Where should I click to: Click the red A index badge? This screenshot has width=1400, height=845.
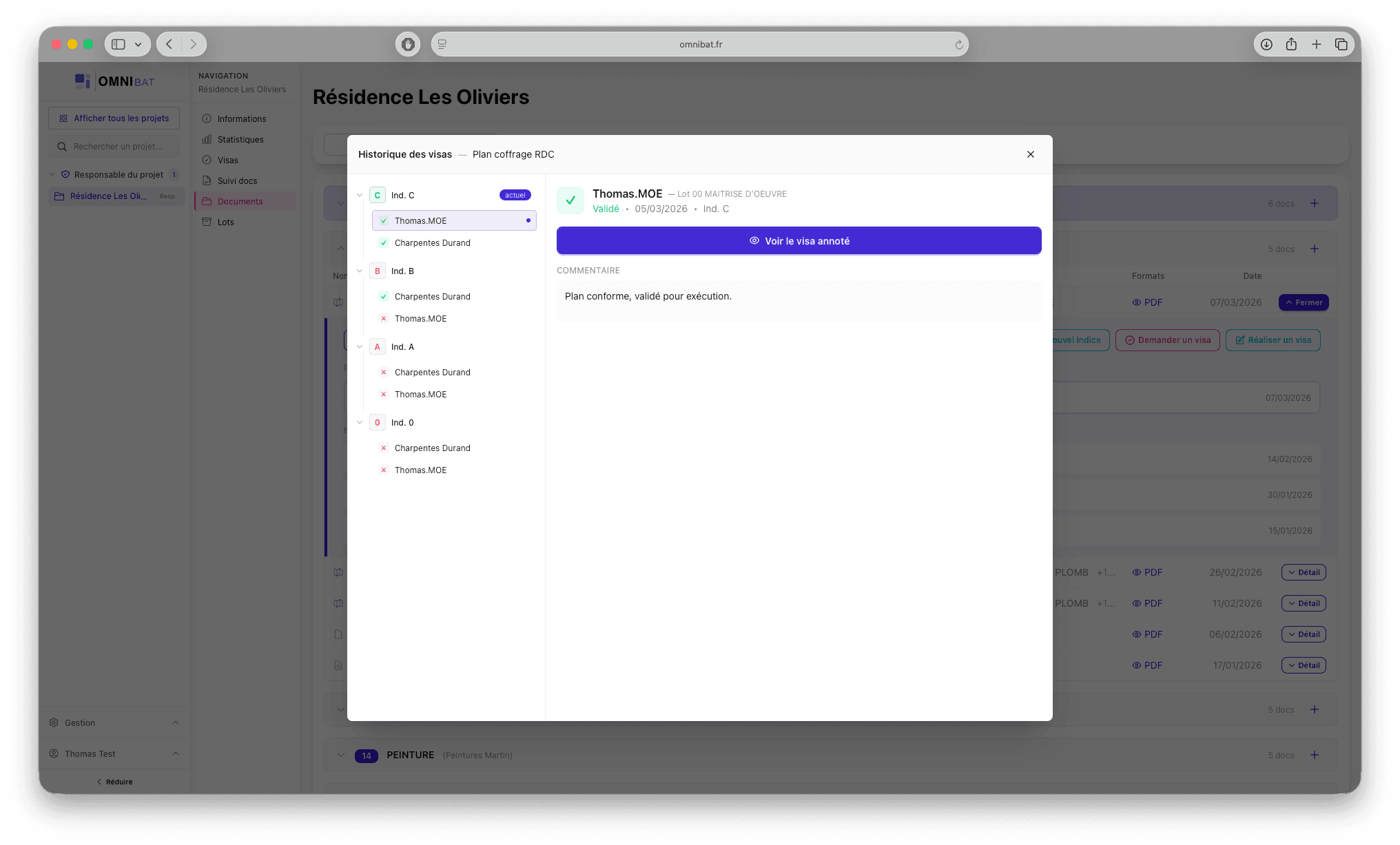pos(377,347)
